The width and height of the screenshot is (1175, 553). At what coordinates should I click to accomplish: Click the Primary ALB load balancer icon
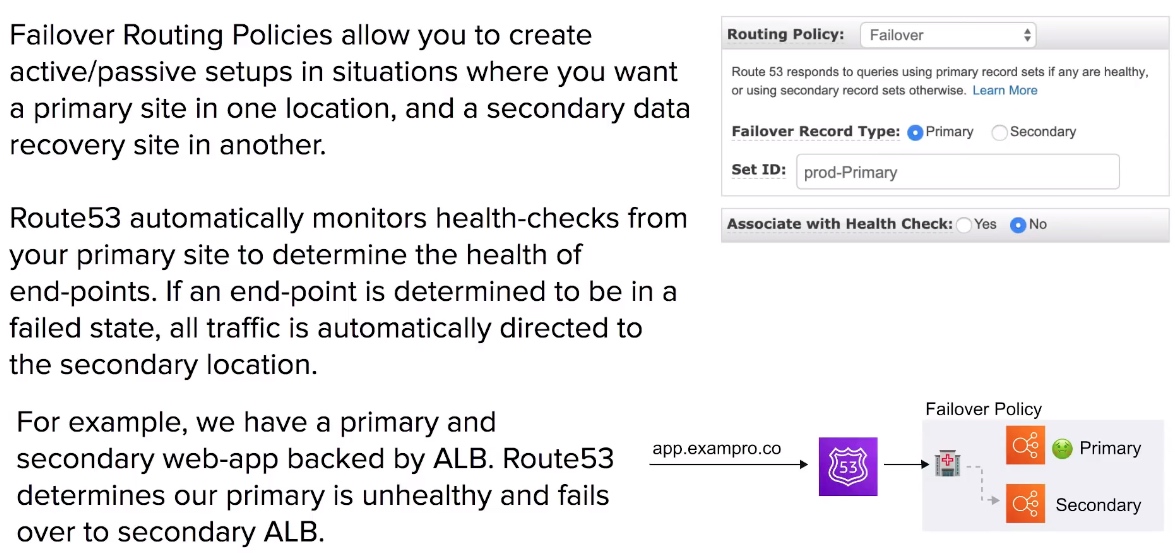[x=1024, y=446]
